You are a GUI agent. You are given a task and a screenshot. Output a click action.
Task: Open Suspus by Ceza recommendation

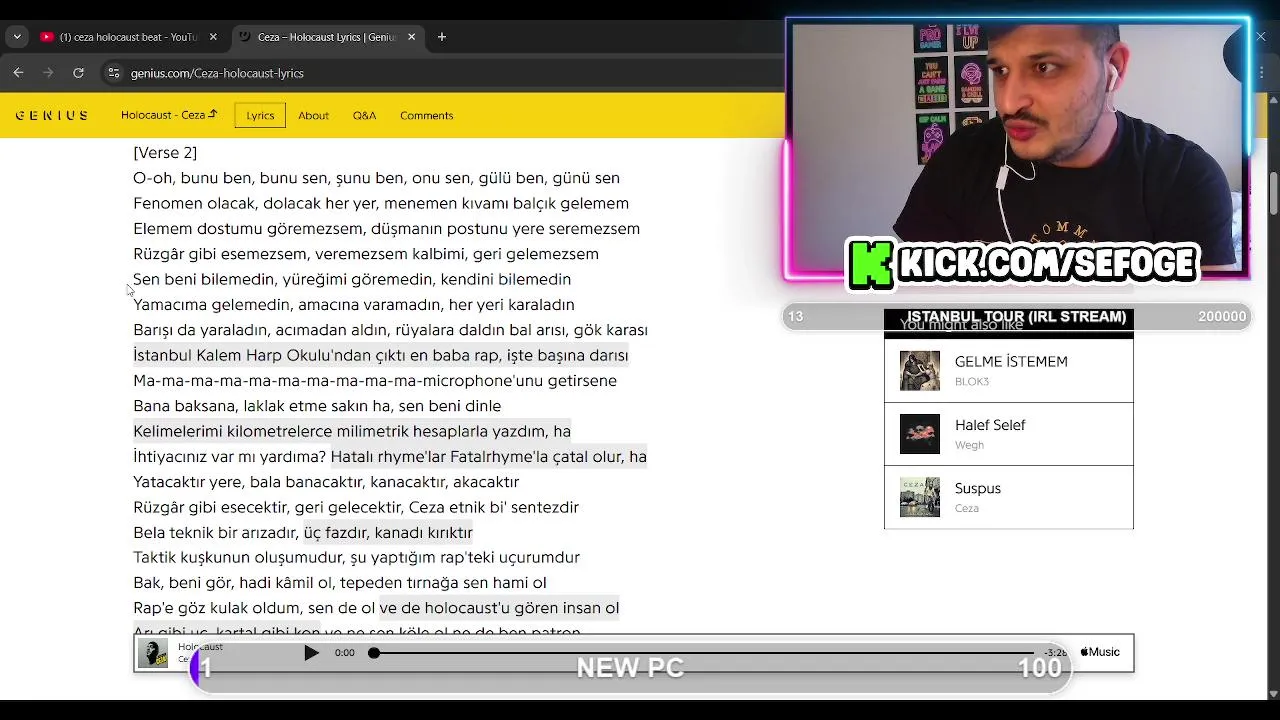pos(1009,497)
